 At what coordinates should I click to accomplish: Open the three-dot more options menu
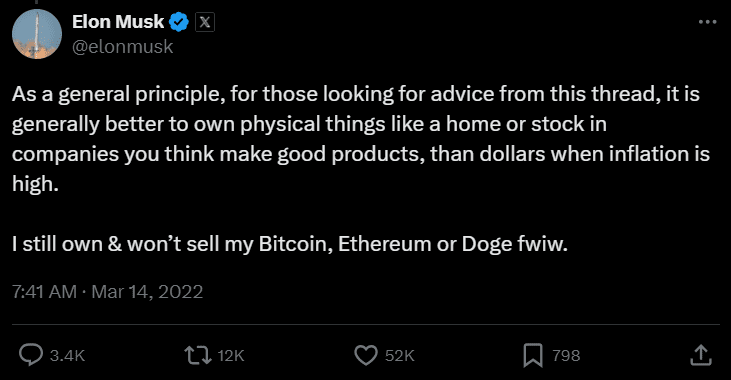707,22
